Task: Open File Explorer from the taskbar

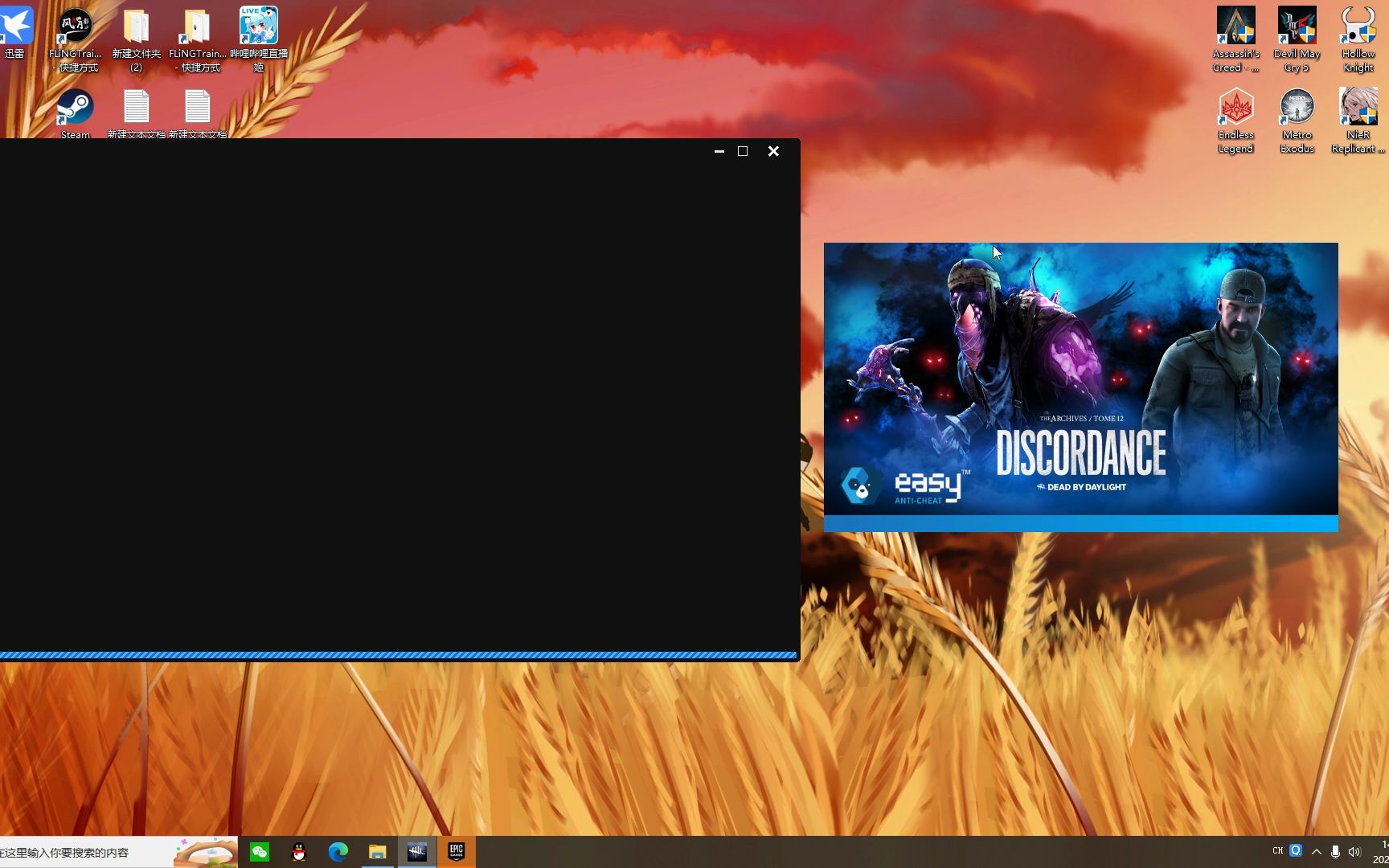Action: 378,852
